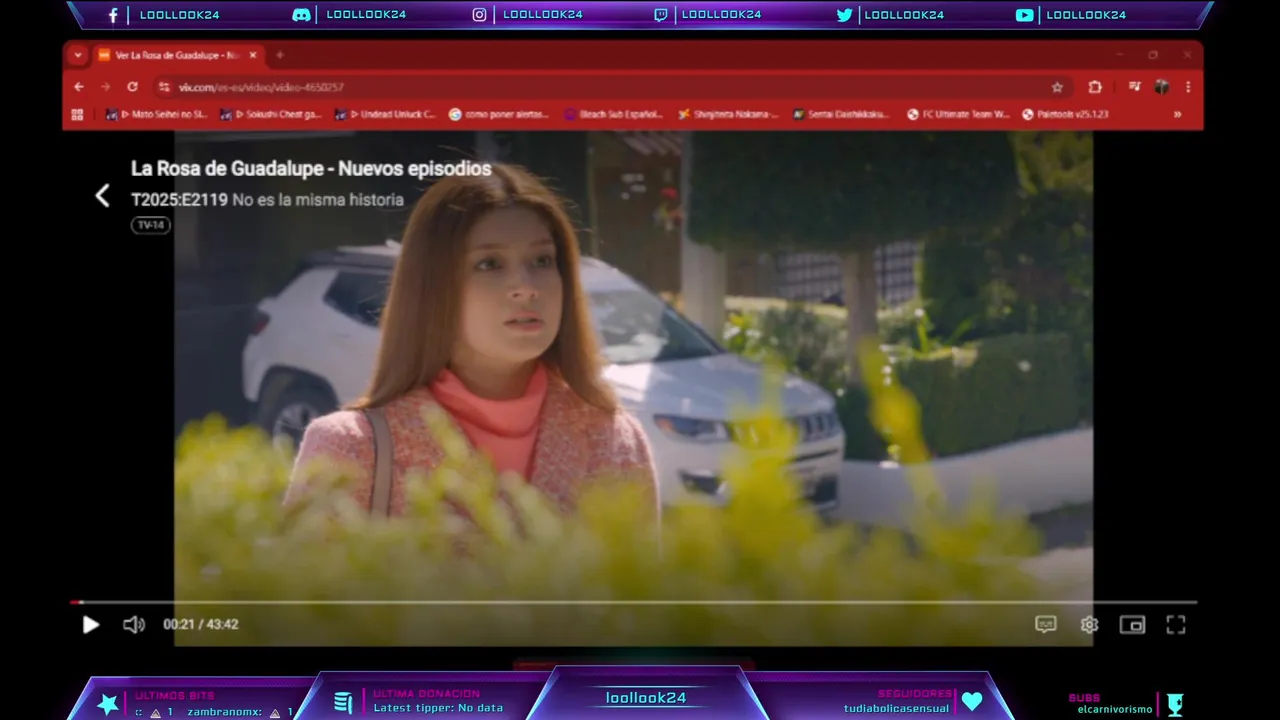Open the Sokushi Cheat bookmark
Screen dimensions: 1280x720
[271, 114]
